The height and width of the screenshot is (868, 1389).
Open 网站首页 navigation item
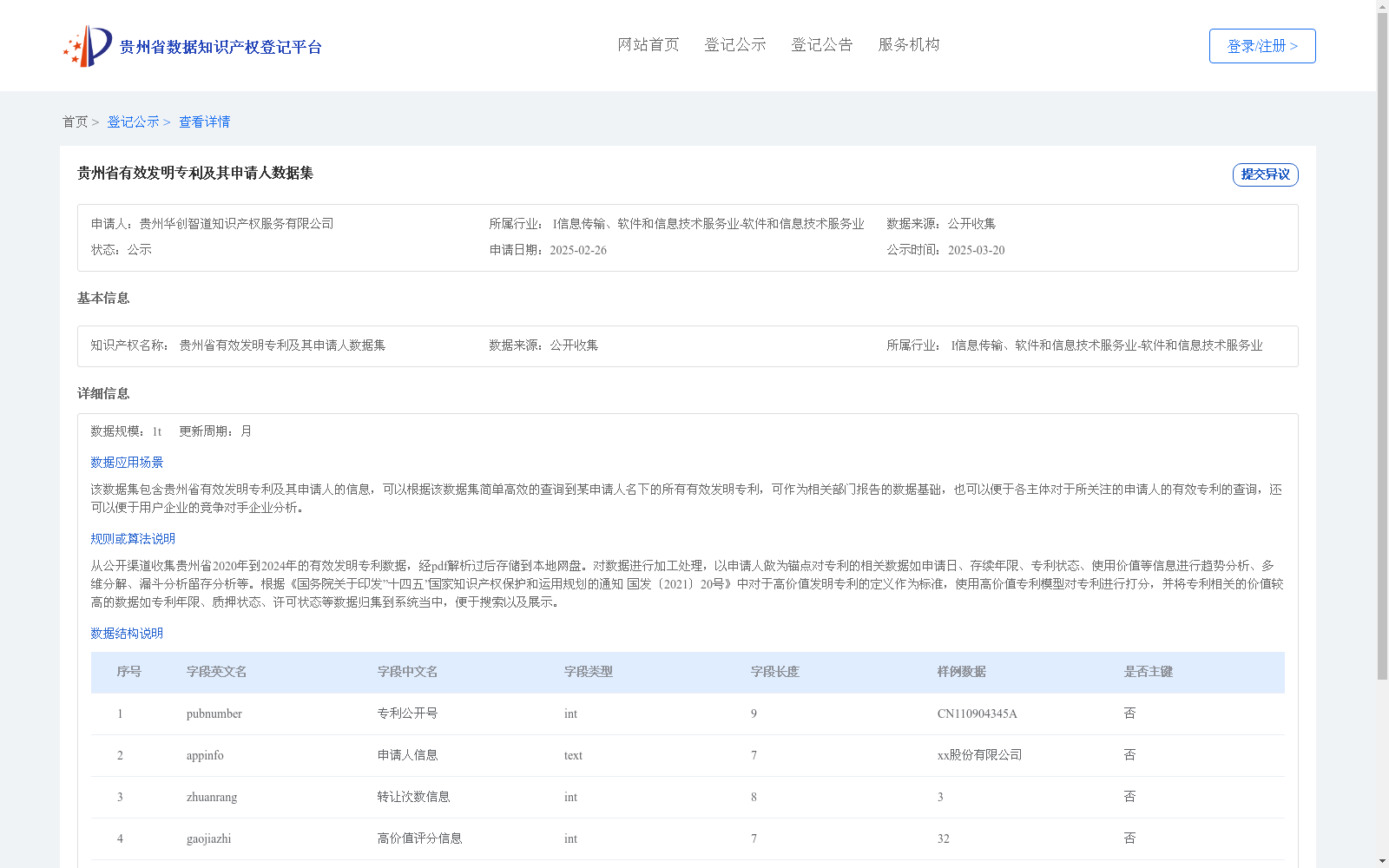pos(648,45)
